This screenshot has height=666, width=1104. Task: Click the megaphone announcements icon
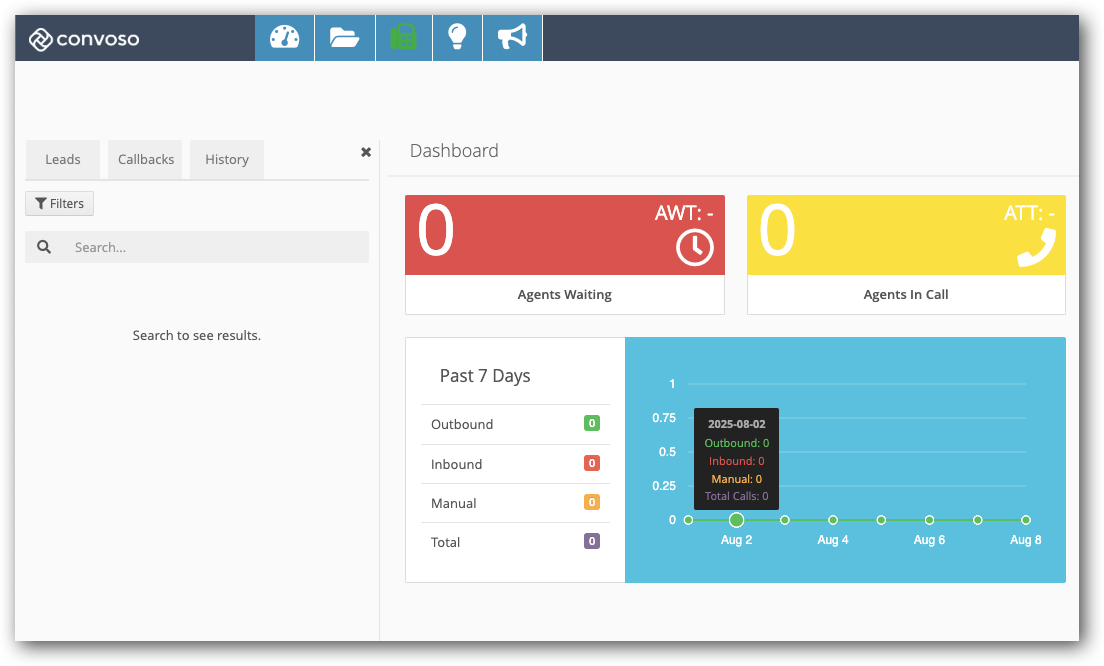[x=512, y=38]
